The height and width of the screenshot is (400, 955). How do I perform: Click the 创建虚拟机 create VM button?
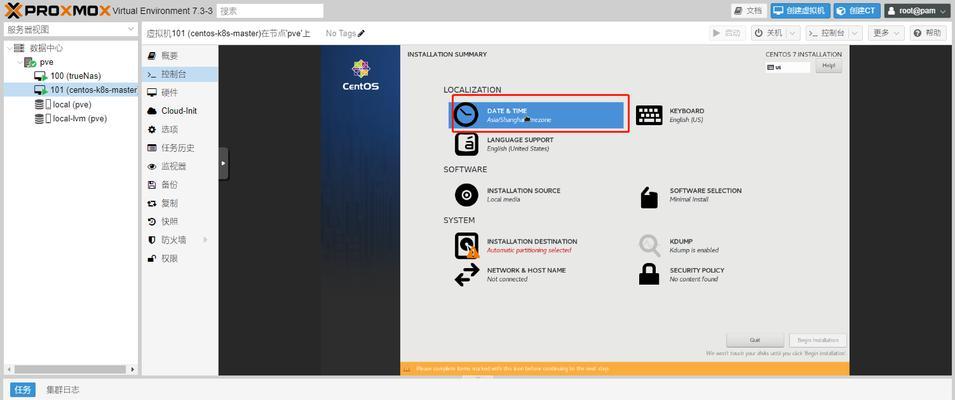(x=800, y=10)
